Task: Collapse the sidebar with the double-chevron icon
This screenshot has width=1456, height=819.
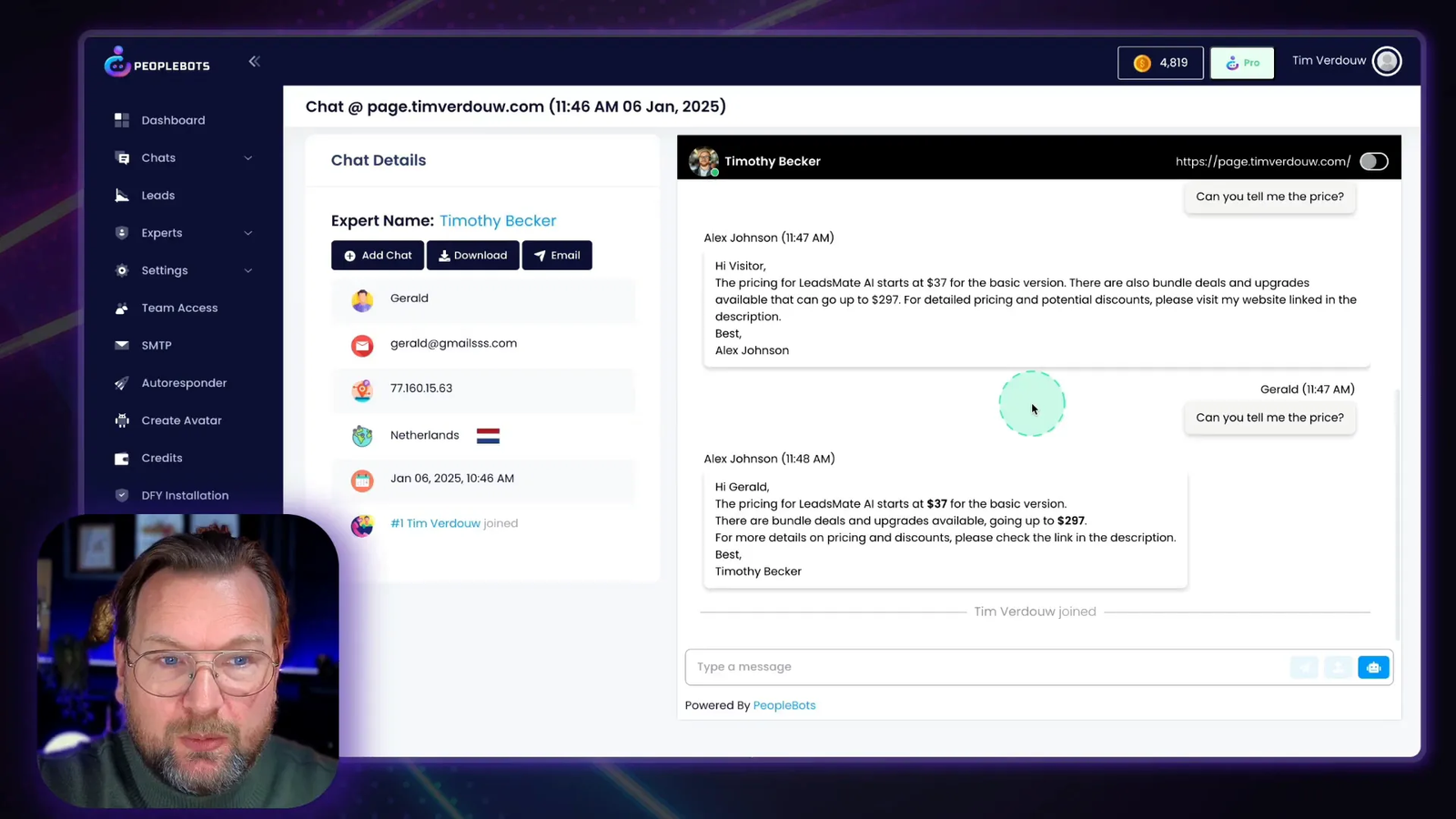Action: pos(254,61)
